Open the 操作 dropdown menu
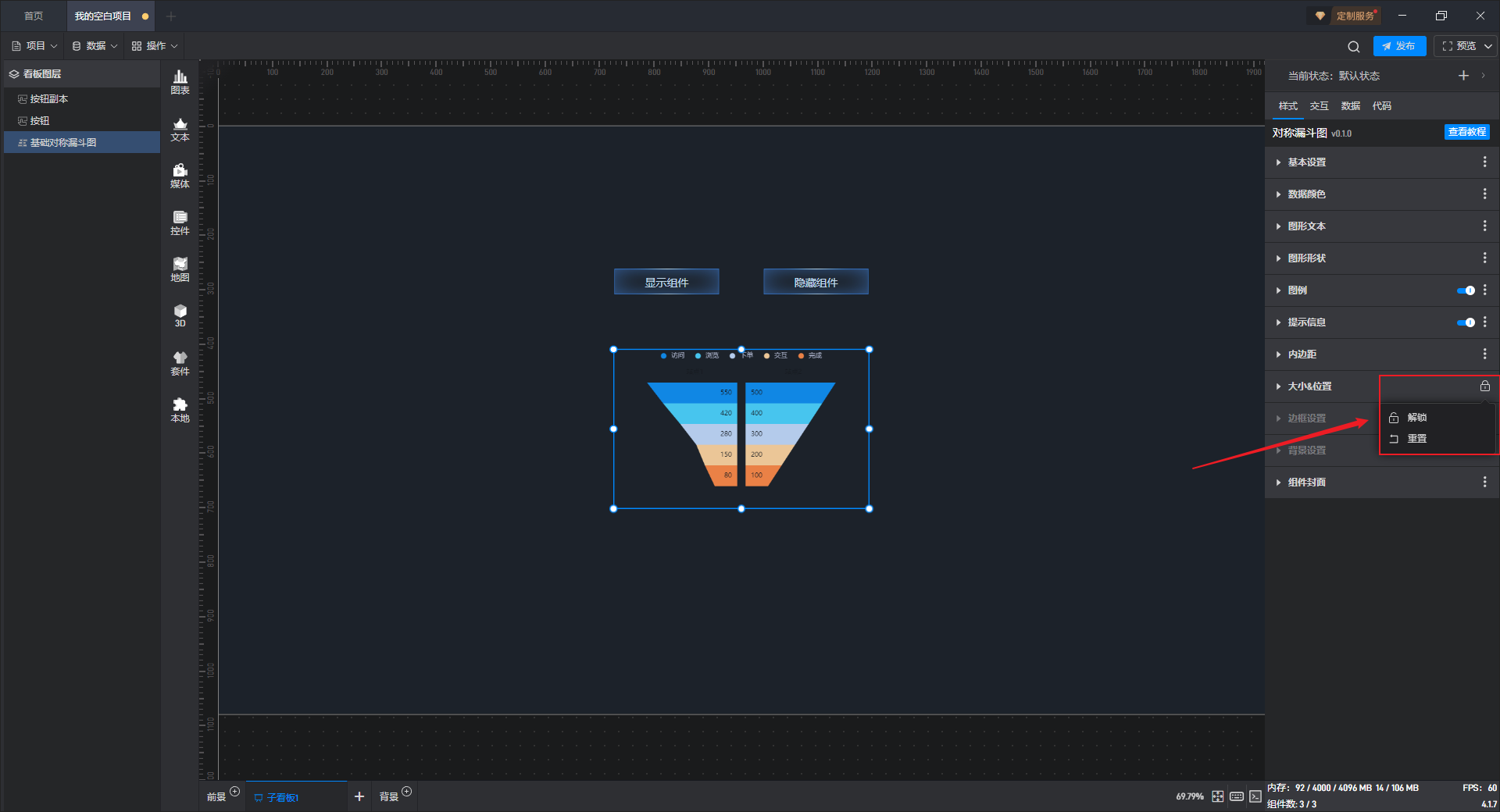The image size is (1500, 812). pyautogui.click(x=155, y=46)
